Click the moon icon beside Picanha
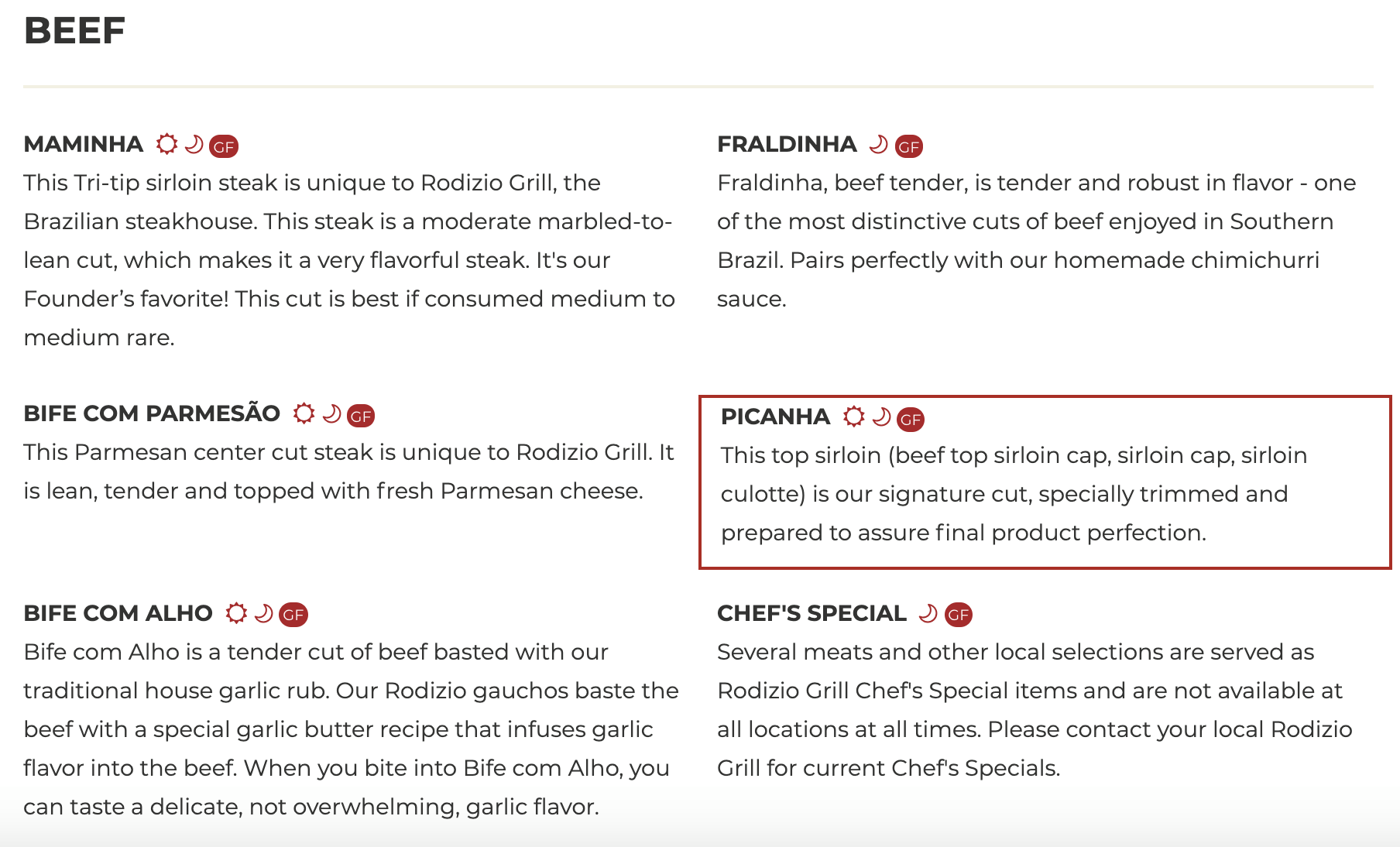This screenshot has height=847, width=1400. [x=881, y=417]
